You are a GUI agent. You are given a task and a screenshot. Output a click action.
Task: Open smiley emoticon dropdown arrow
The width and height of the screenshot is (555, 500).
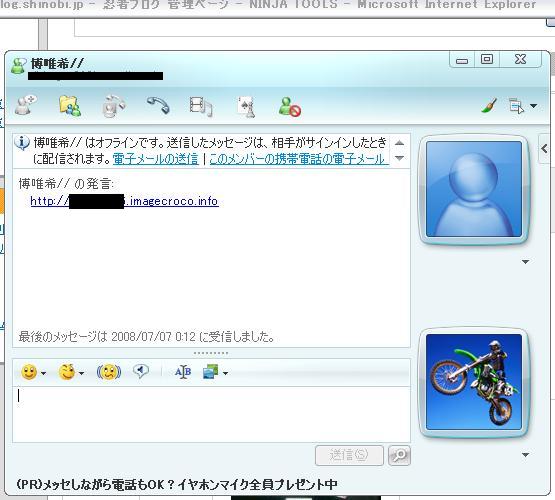44,373
